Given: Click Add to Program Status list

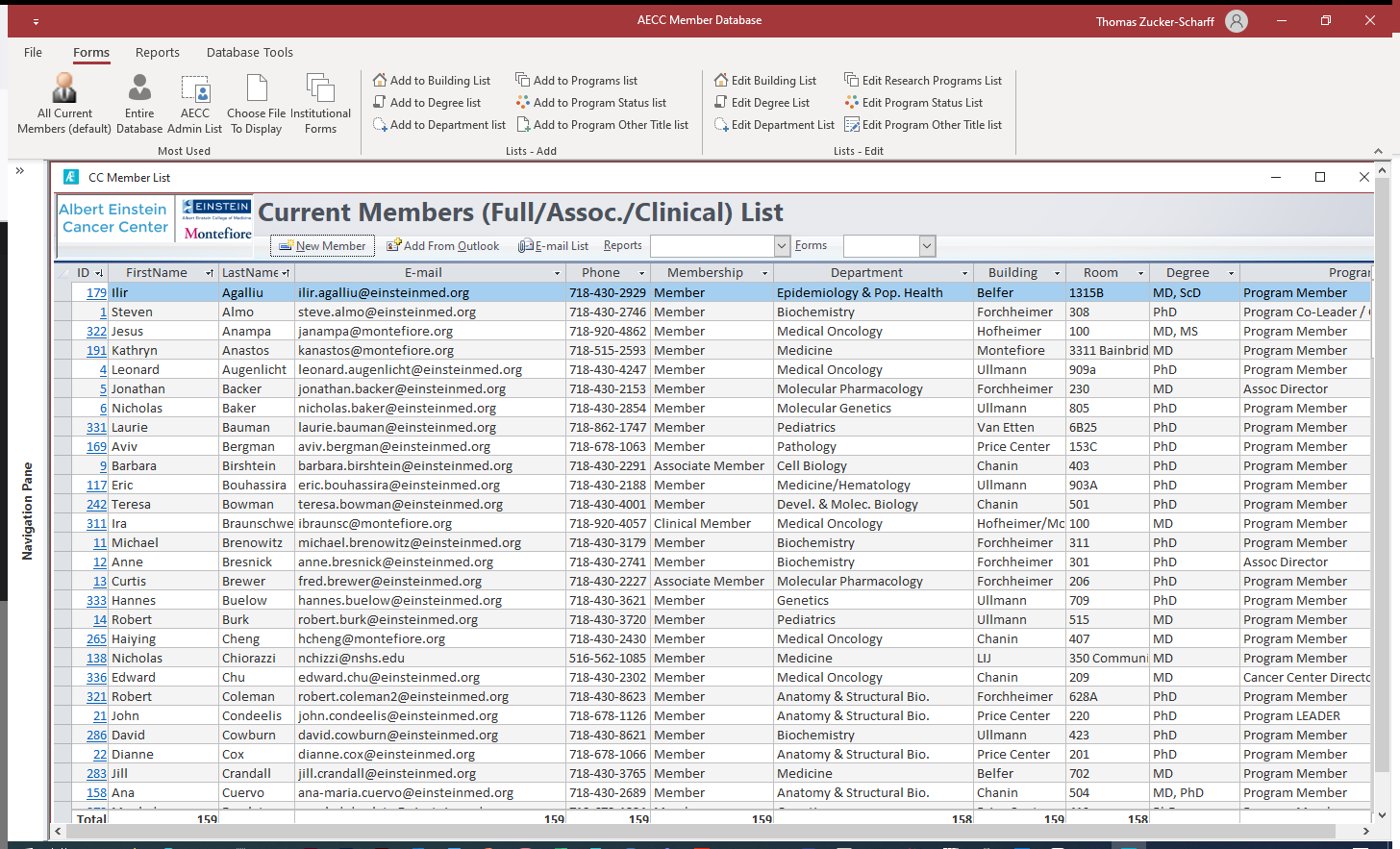Looking at the screenshot, I should pyautogui.click(x=590, y=103).
